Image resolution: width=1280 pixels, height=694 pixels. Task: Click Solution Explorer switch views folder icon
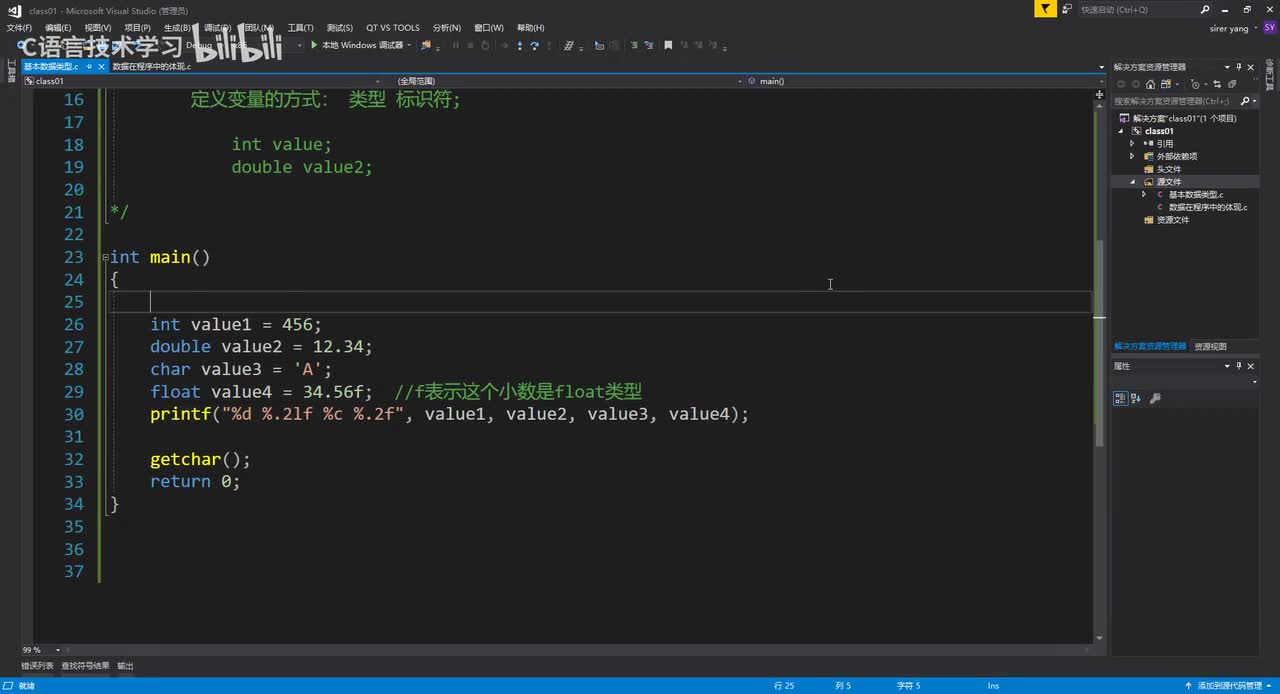(1166, 84)
